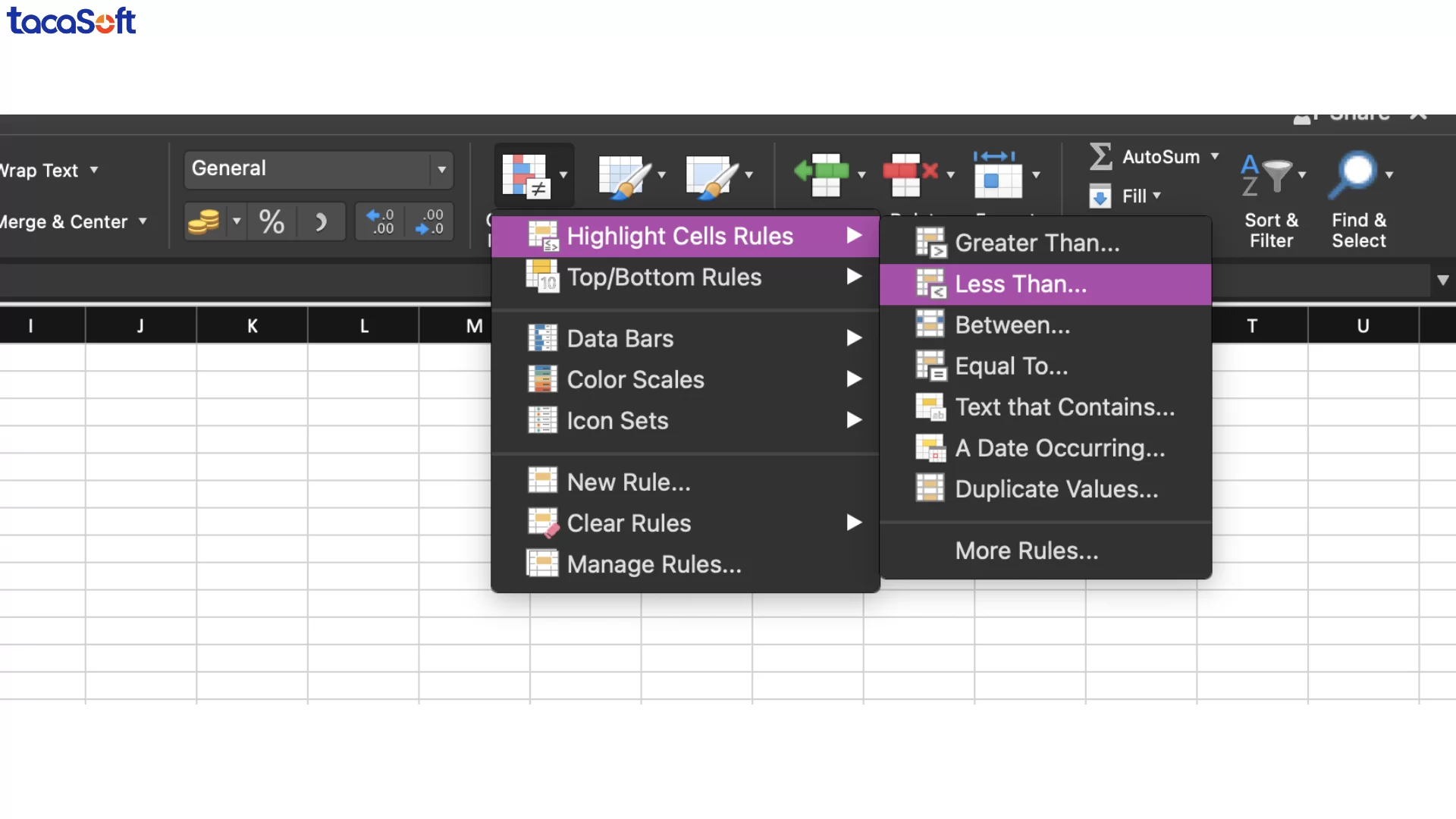Select column K header
Image resolution: width=1456 pixels, height=819 pixels.
(x=253, y=325)
